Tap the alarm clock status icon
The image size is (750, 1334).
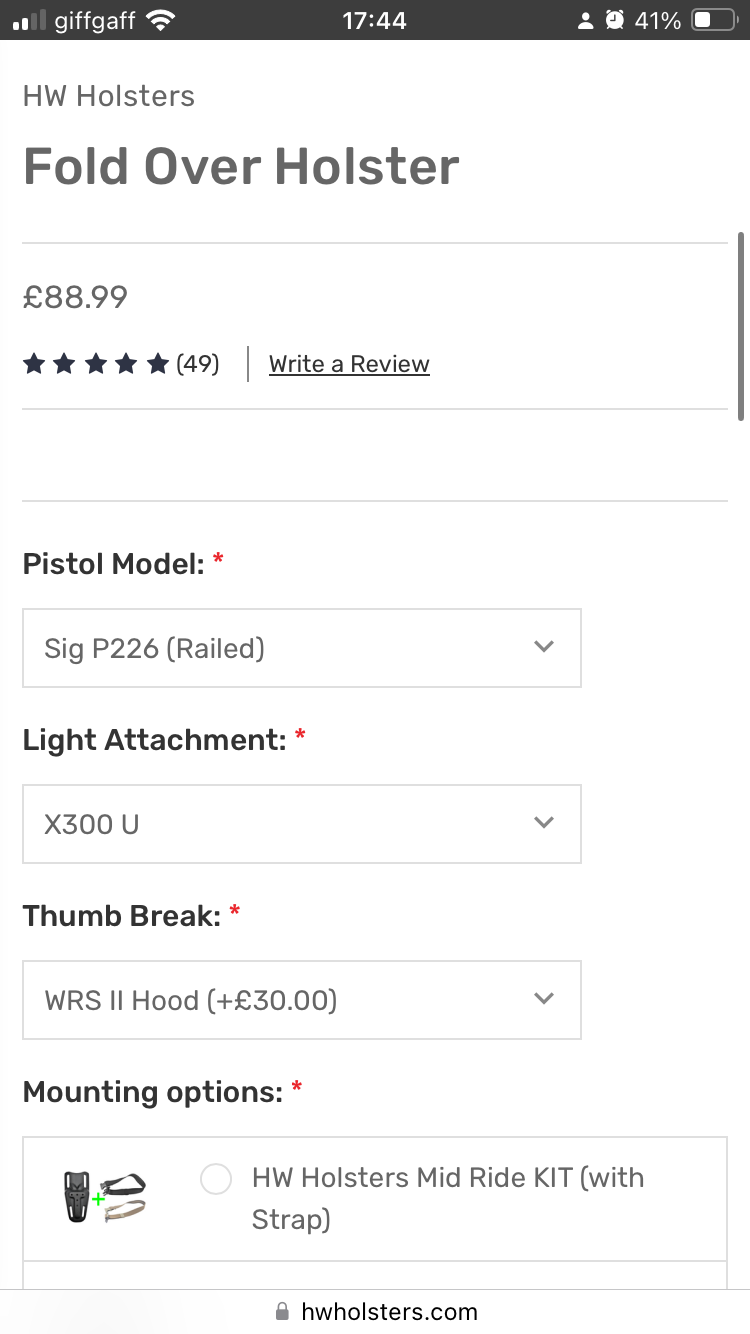[615, 20]
